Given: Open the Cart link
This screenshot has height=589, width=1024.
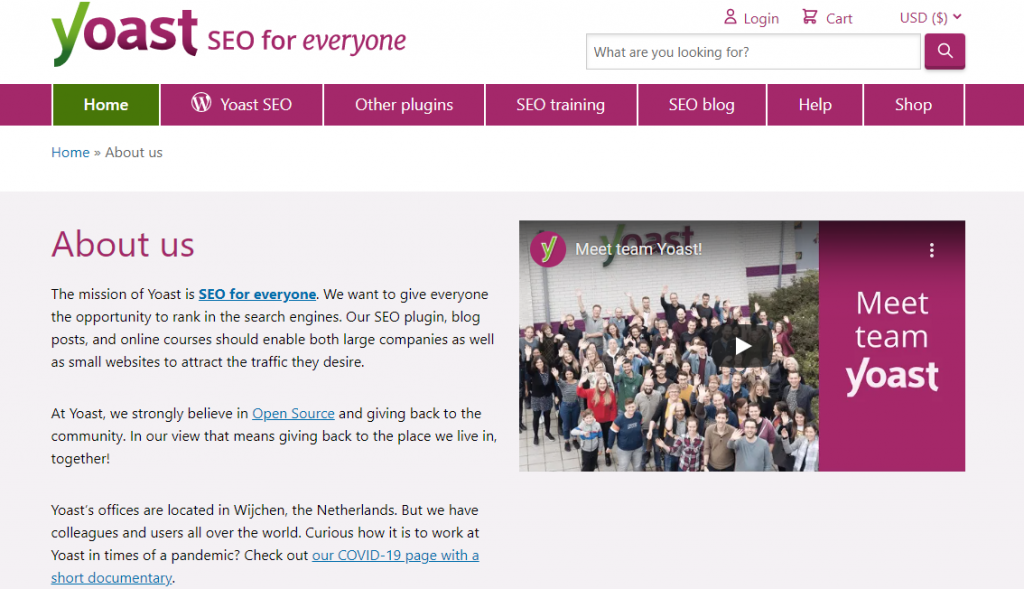Looking at the screenshot, I should (839, 18).
